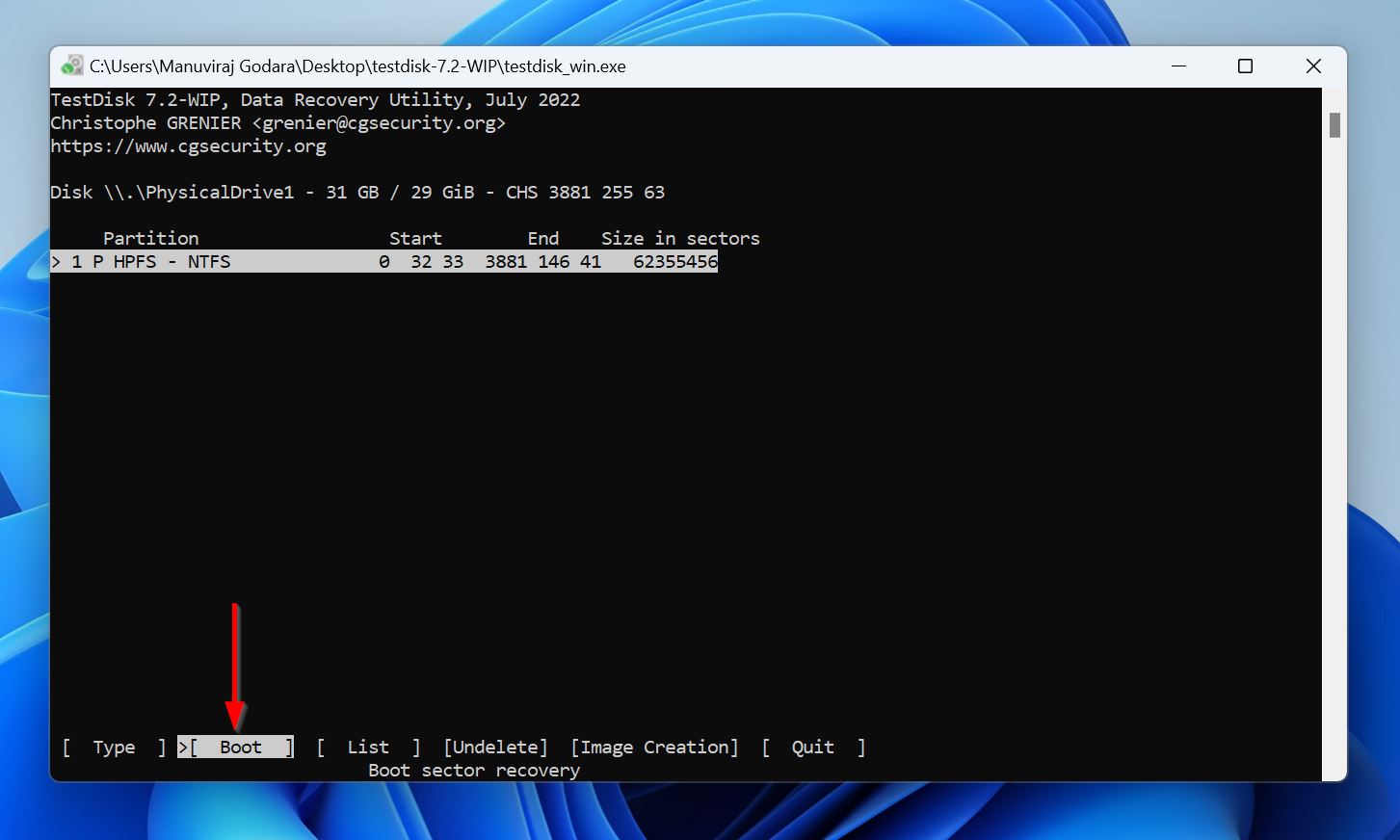
Task: Click the 'Boot sector recovery' hint text
Action: pyautogui.click(x=474, y=771)
